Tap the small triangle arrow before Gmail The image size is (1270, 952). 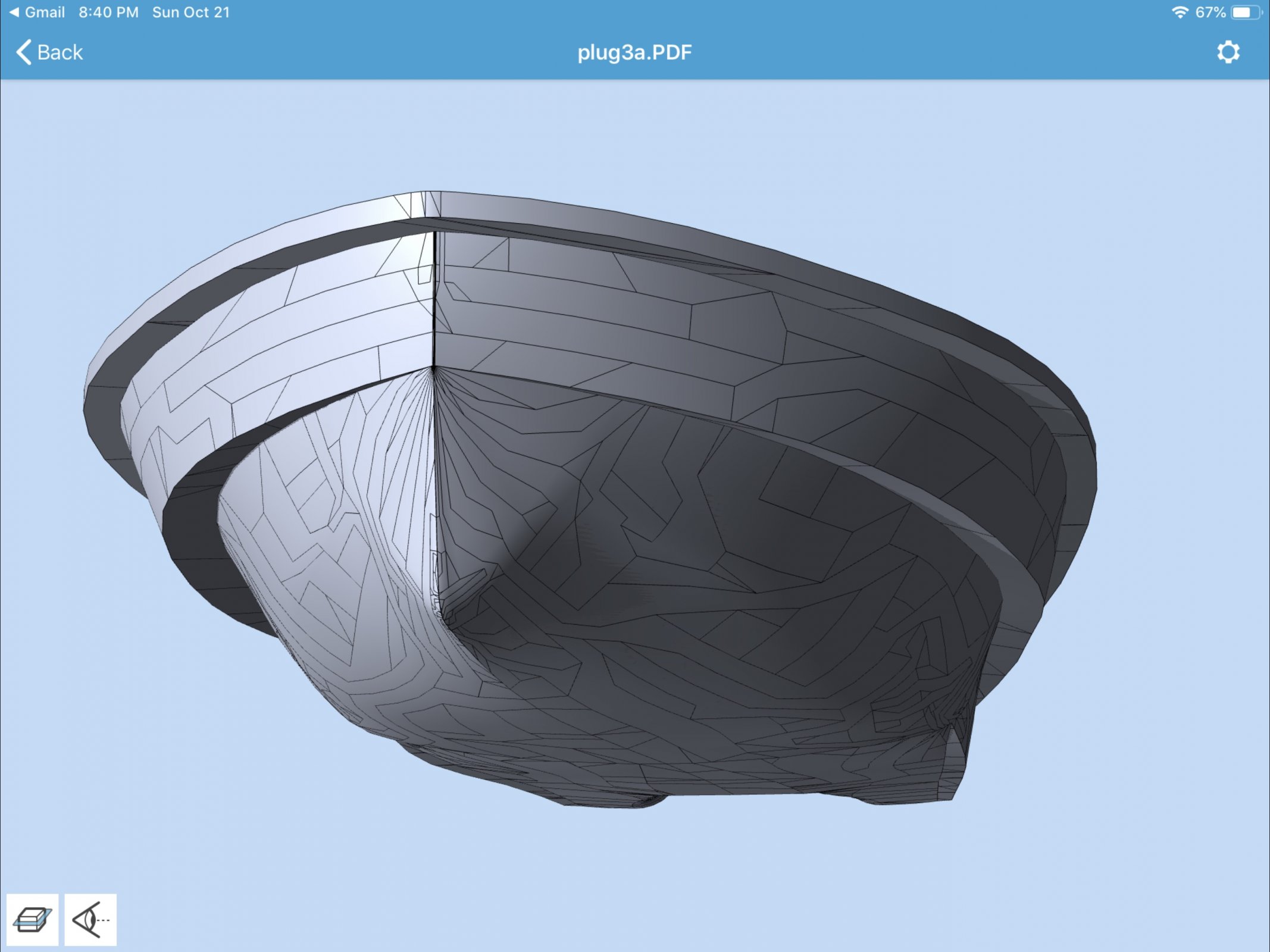[x=14, y=12]
